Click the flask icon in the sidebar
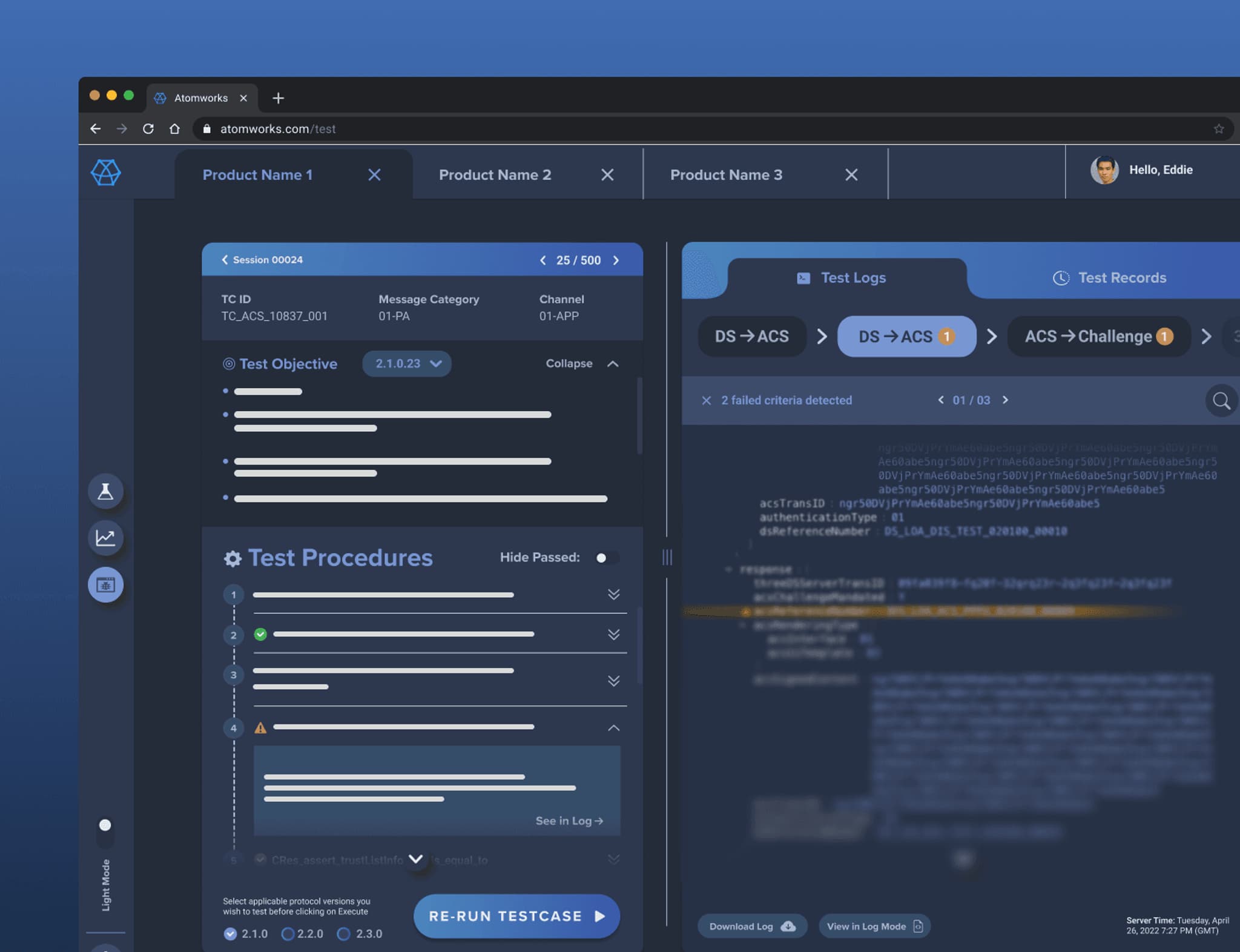Viewport: 1240px width, 952px height. tap(105, 491)
